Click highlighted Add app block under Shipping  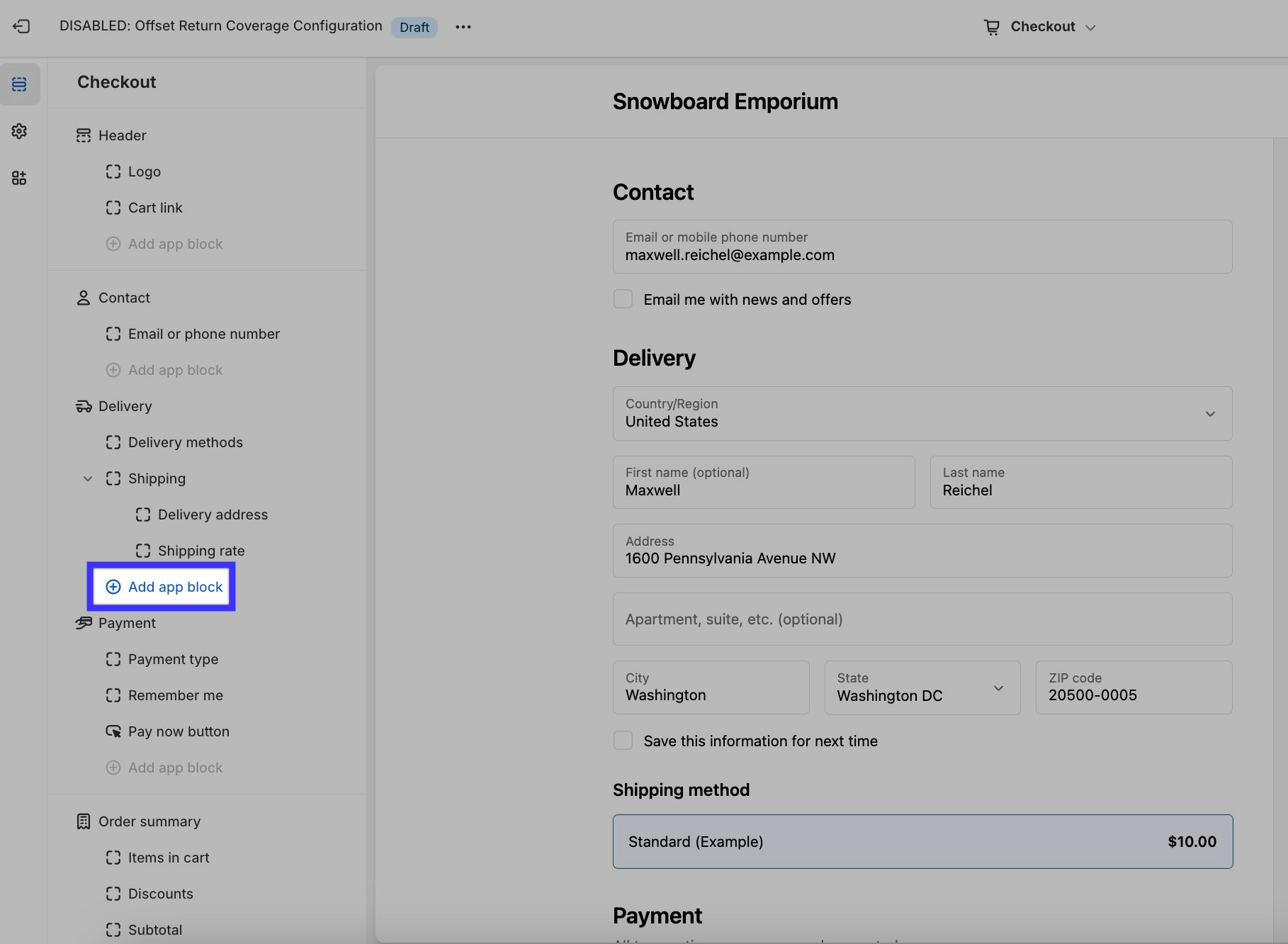tap(164, 587)
